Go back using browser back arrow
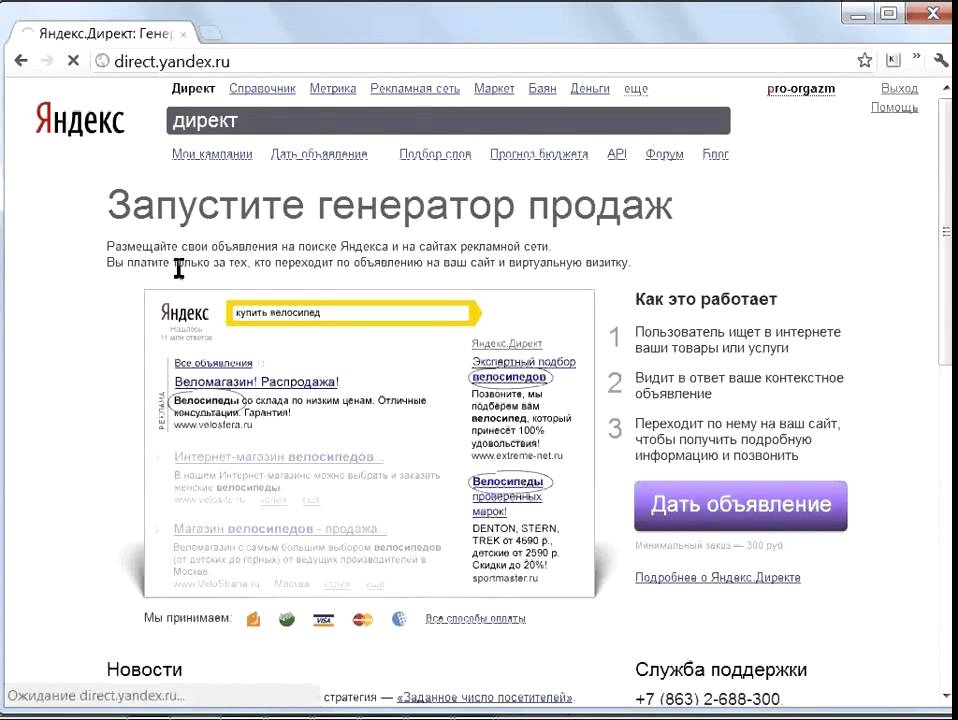The height and width of the screenshot is (720, 958). tap(21, 61)
